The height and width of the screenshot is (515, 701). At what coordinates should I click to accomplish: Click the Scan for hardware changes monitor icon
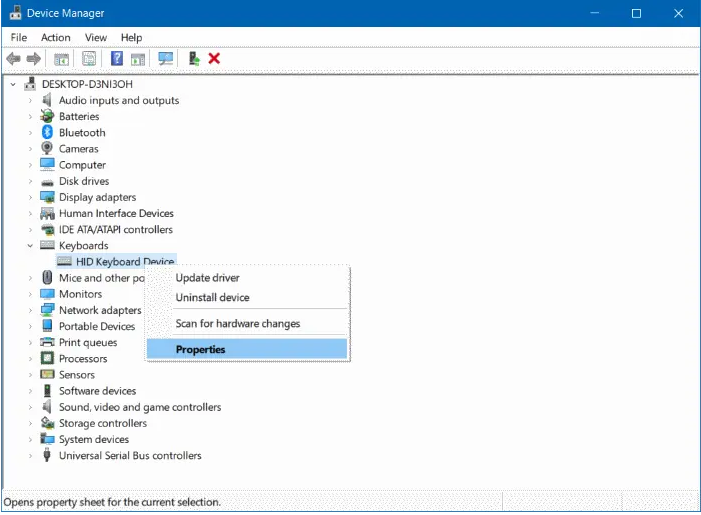(x=166, y=59)
